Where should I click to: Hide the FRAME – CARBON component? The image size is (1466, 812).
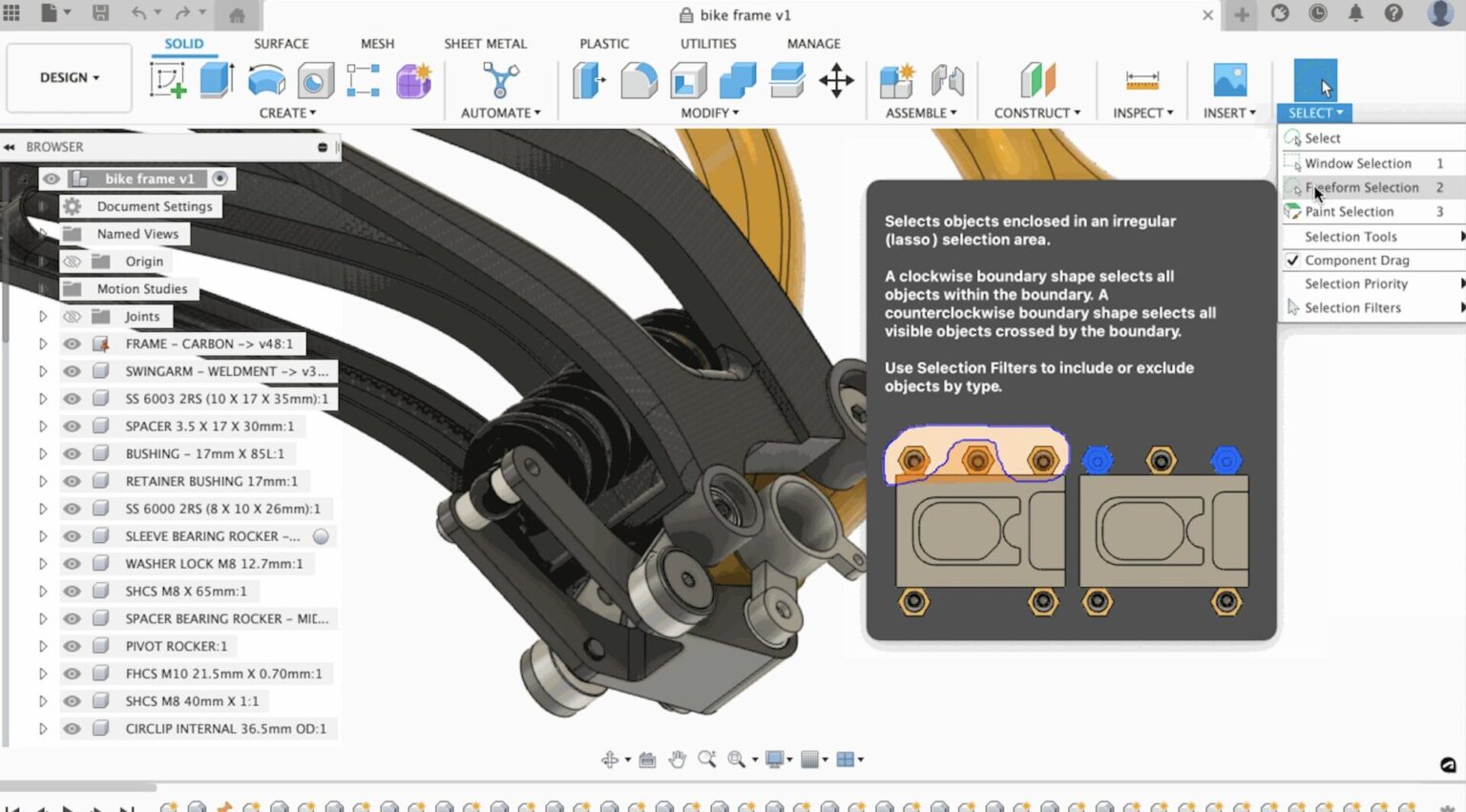point(72,344)
